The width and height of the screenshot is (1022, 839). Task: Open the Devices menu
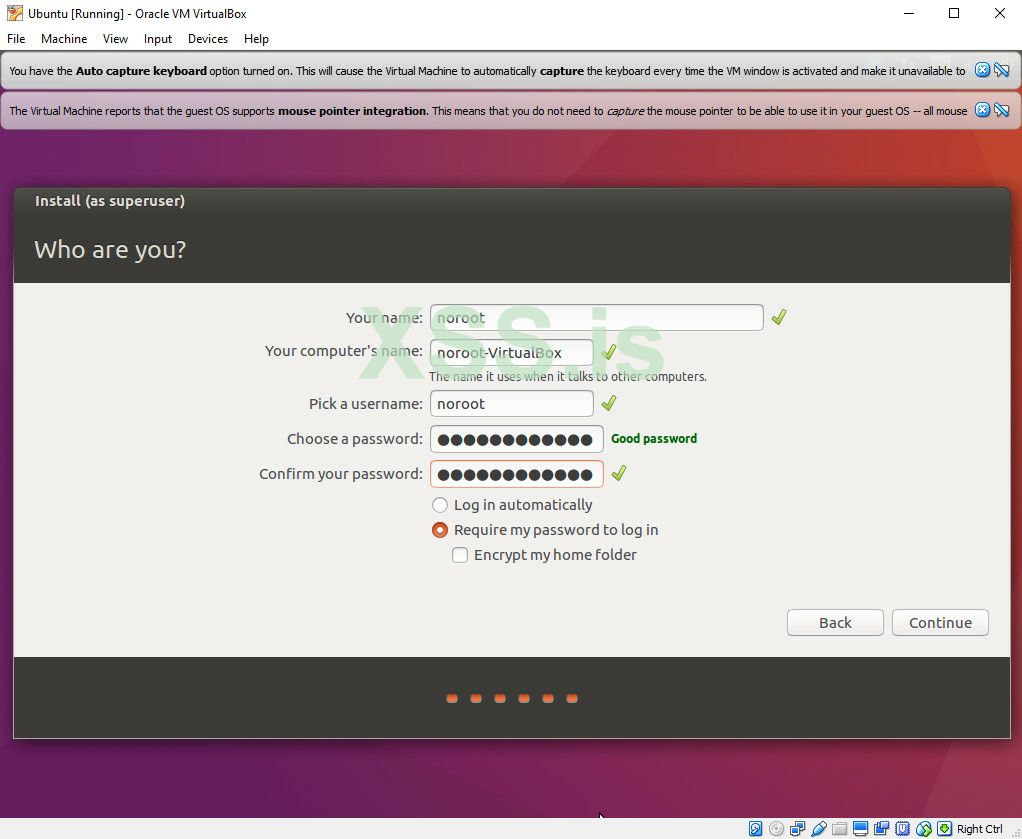click(208, 38)
